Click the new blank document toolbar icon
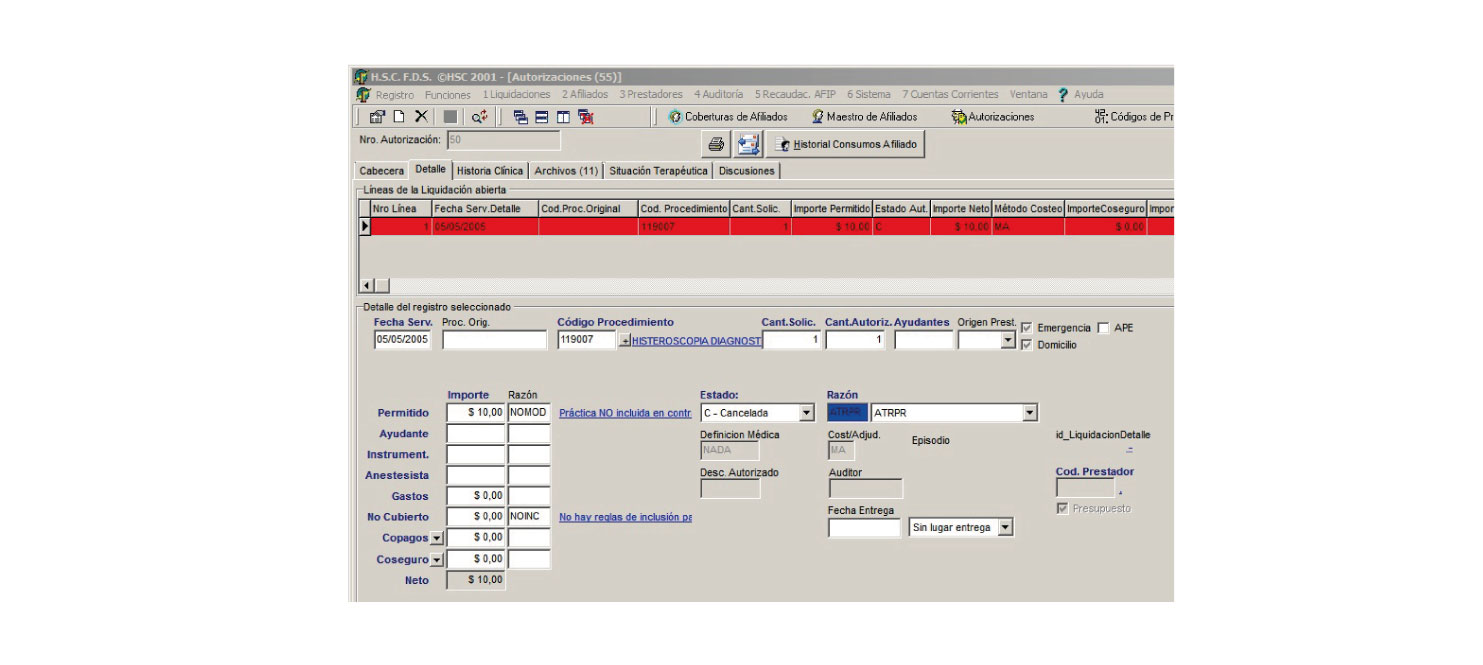 (x=399, y=117)
